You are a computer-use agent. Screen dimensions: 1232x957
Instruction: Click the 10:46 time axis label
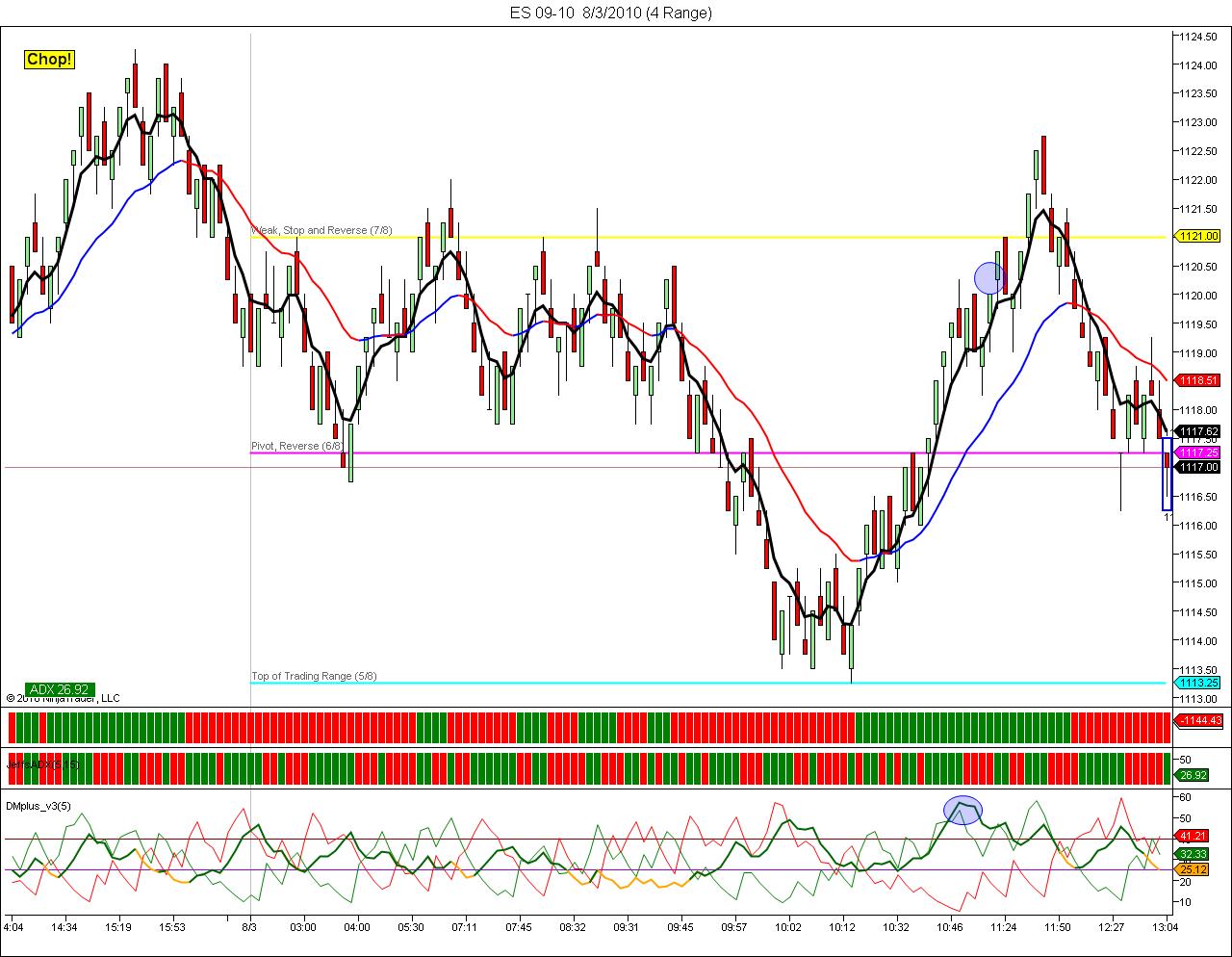tap(950, 927)
